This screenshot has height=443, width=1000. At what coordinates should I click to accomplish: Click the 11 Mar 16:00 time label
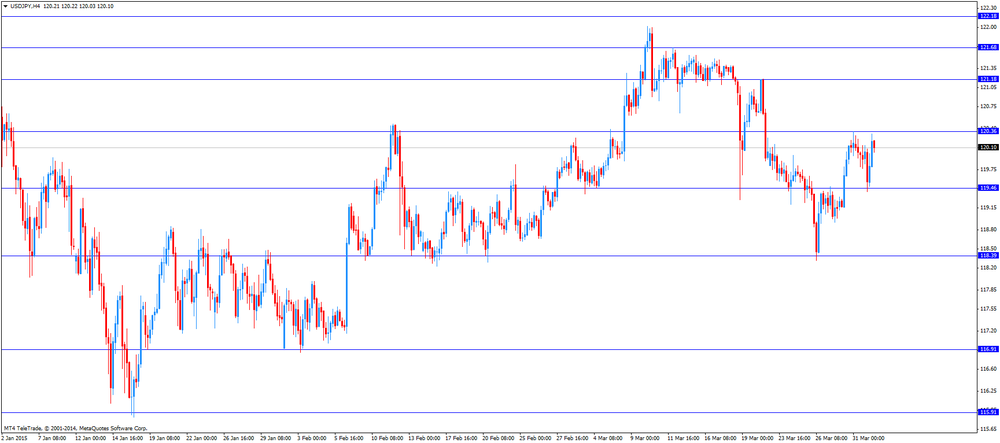(x=684, y=439)
